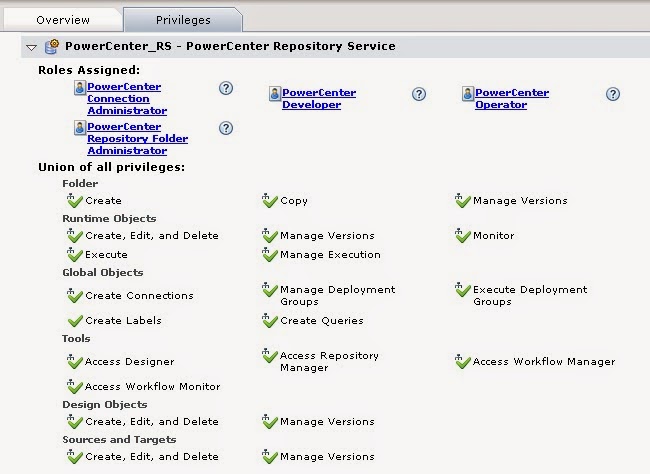Click help icon beside PowerCenter Connection Administrator

pyautogui.click(x=226, y=88)
